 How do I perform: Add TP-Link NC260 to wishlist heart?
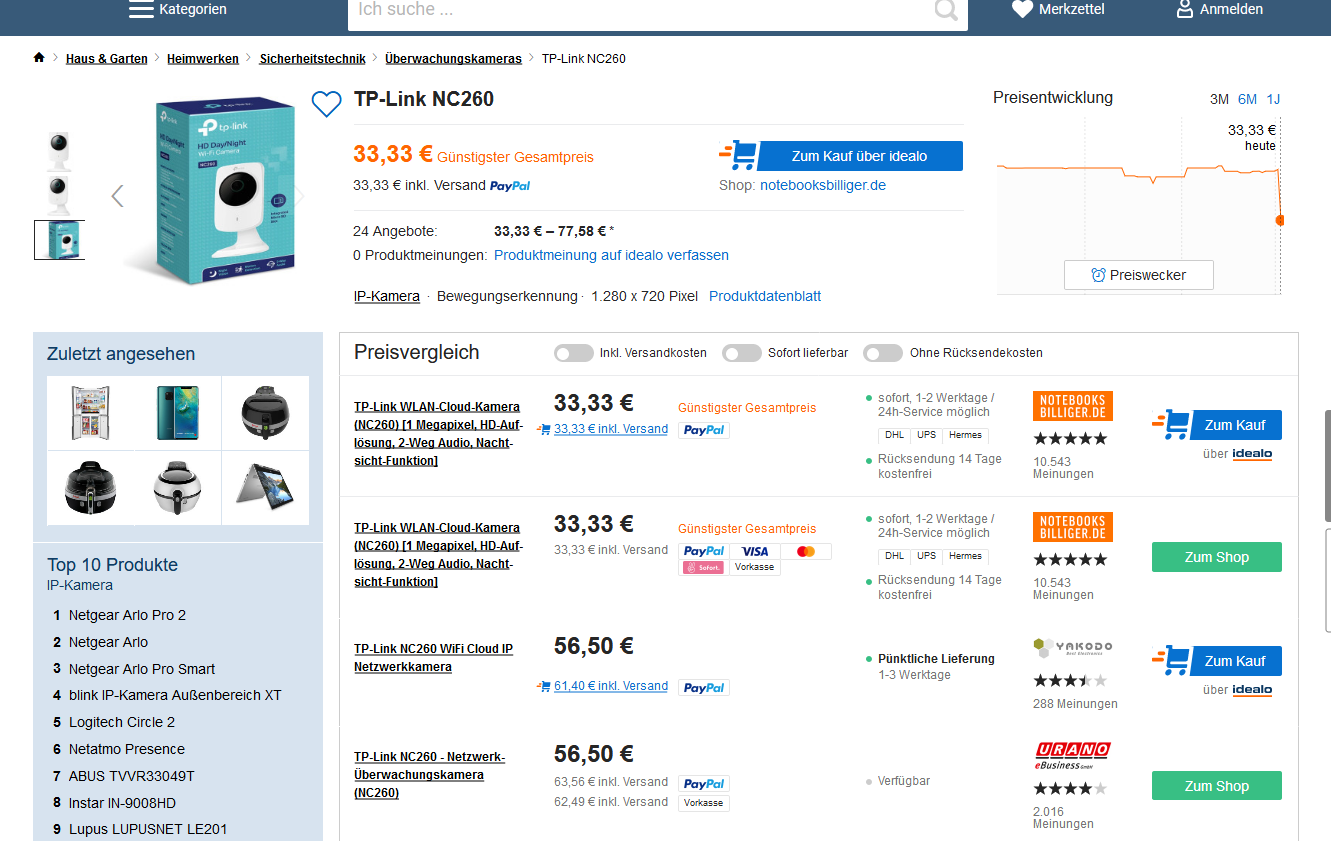point(326,104)
